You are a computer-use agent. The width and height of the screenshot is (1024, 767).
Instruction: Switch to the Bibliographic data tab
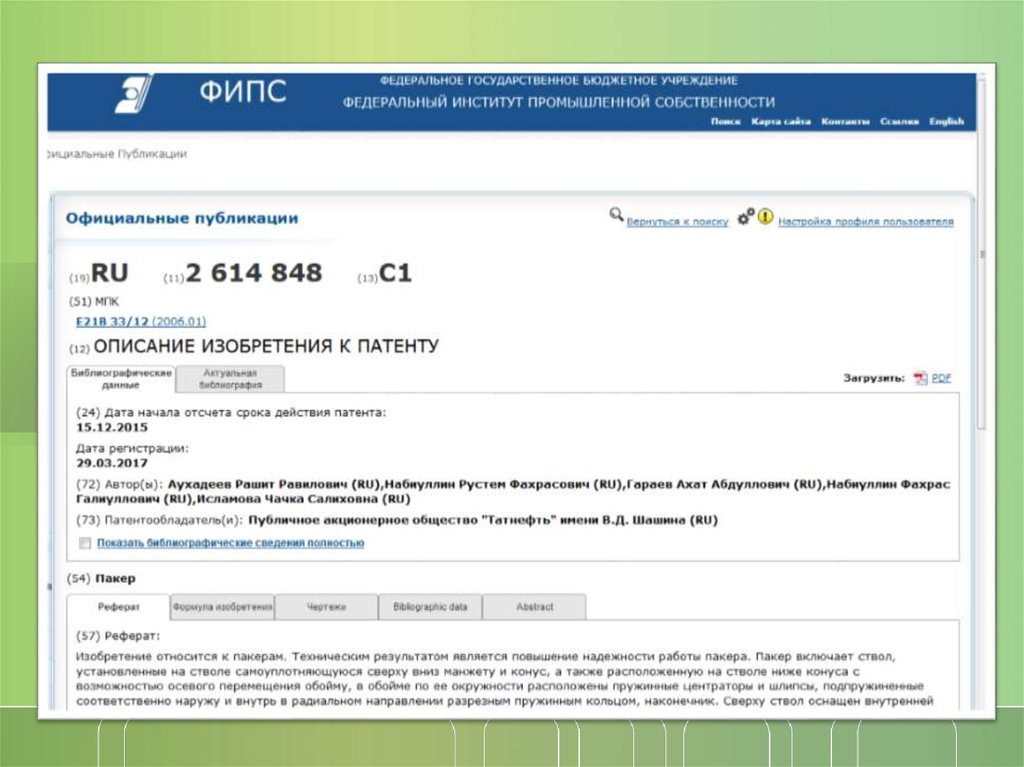tap(430, 607)
